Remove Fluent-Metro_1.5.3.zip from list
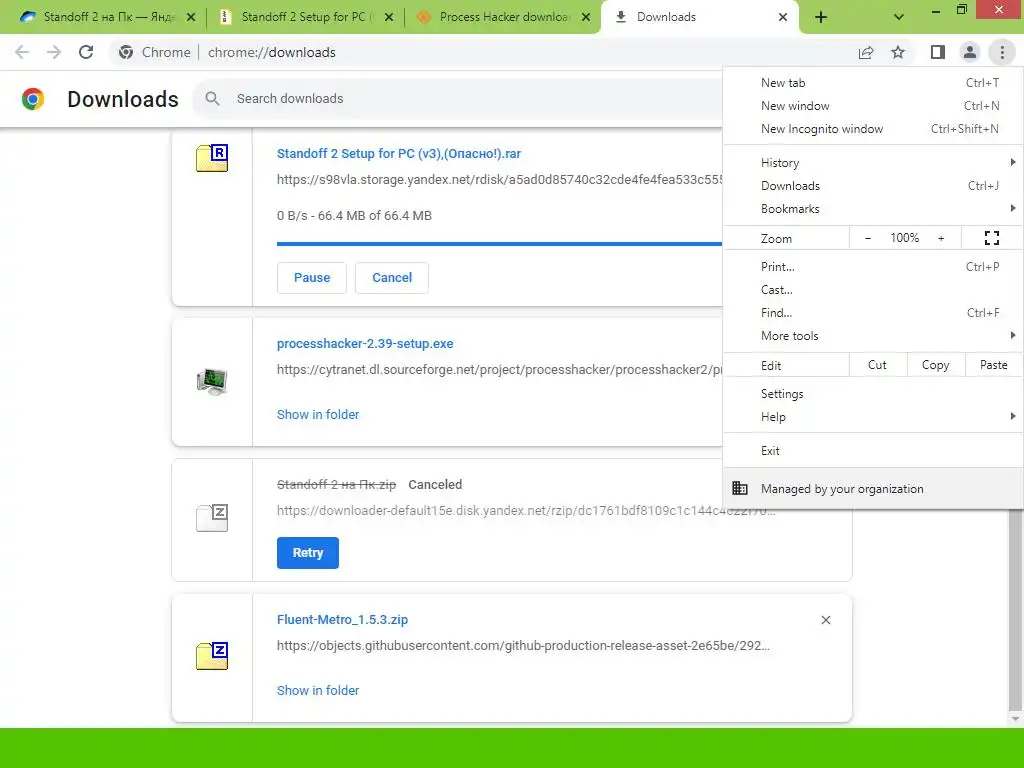Viewport: 1024px width, 768px height. tap(825, 620)
